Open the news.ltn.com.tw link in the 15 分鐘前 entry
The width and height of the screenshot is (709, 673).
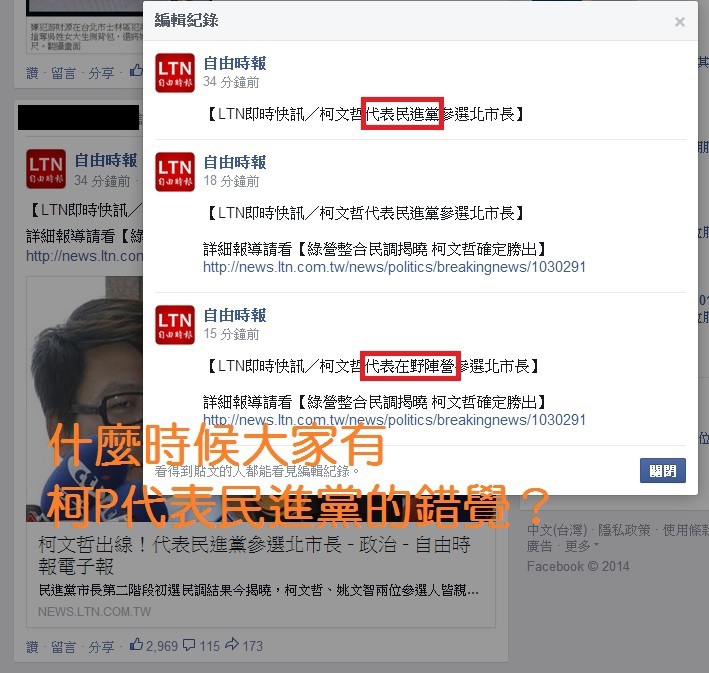(x=394, y=420)
